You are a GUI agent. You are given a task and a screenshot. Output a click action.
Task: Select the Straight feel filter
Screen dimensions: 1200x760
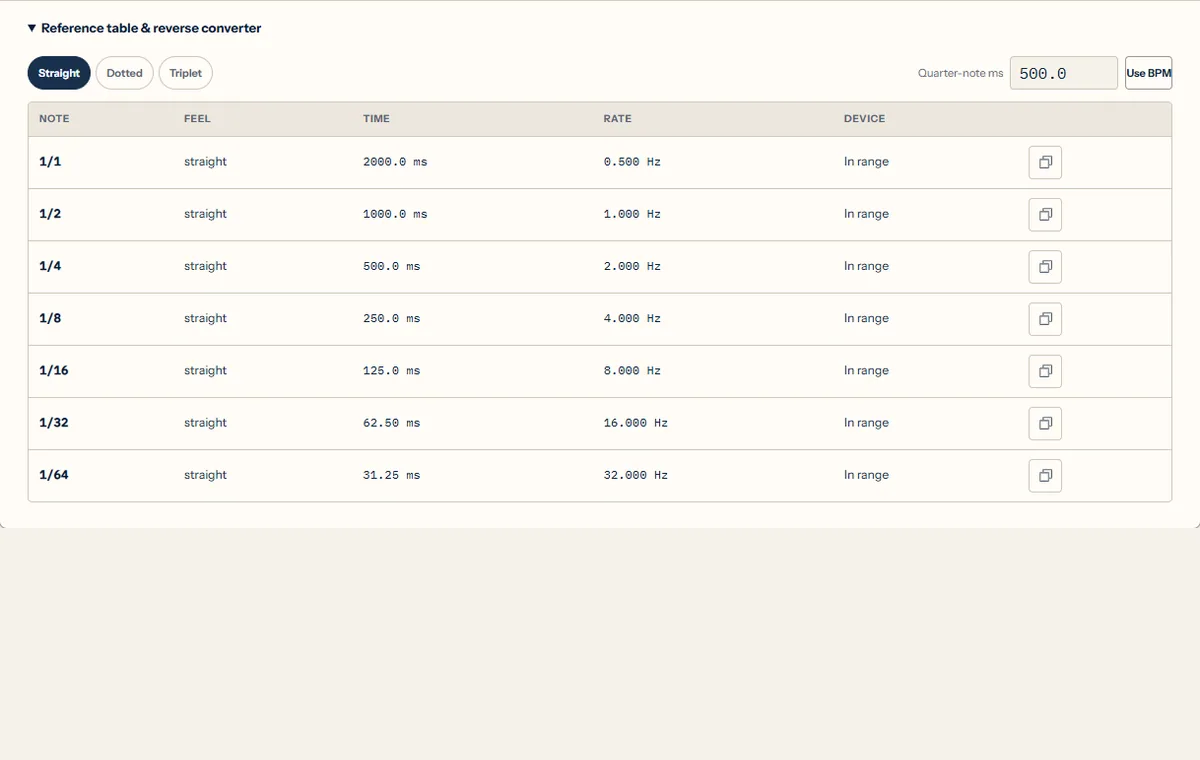click(59, 73)
